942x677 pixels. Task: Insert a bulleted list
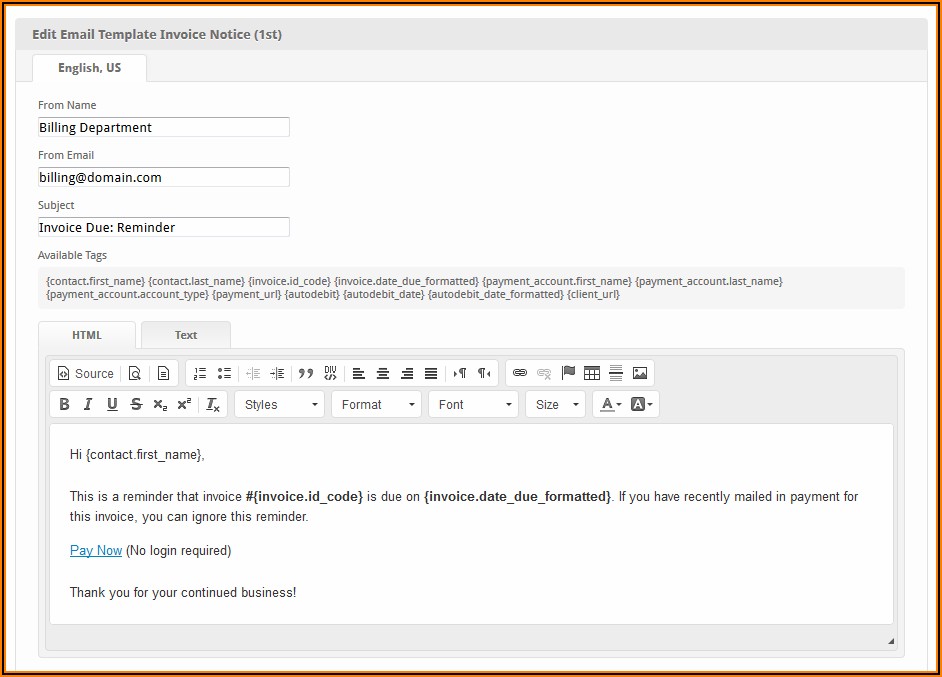tap(224, 374)
